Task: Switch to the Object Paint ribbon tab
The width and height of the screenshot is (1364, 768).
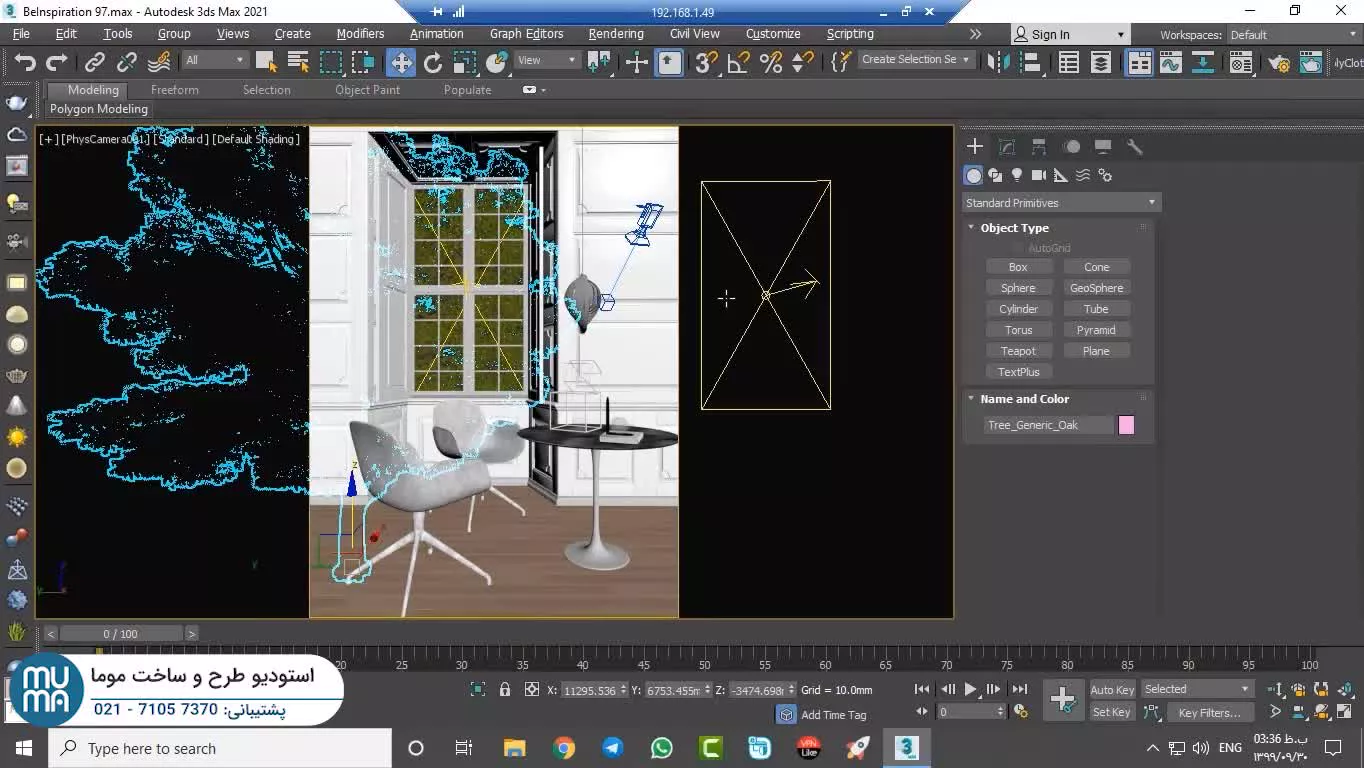Action: tap(367, 90)
